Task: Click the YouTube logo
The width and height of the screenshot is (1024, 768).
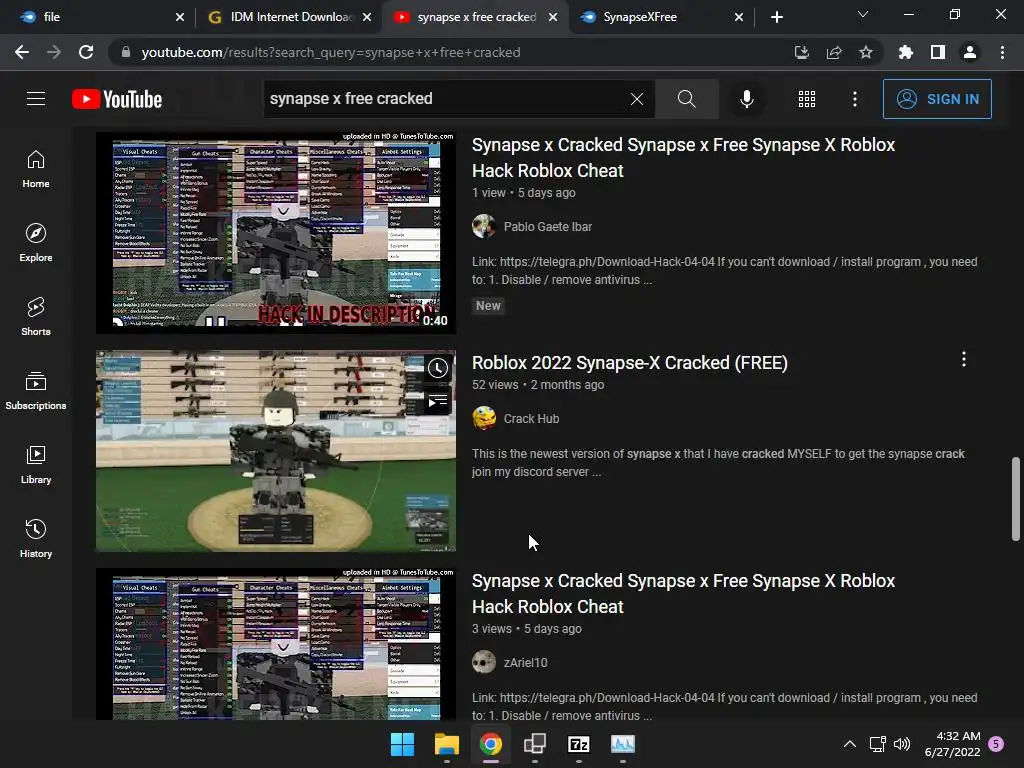Action: 117,99
